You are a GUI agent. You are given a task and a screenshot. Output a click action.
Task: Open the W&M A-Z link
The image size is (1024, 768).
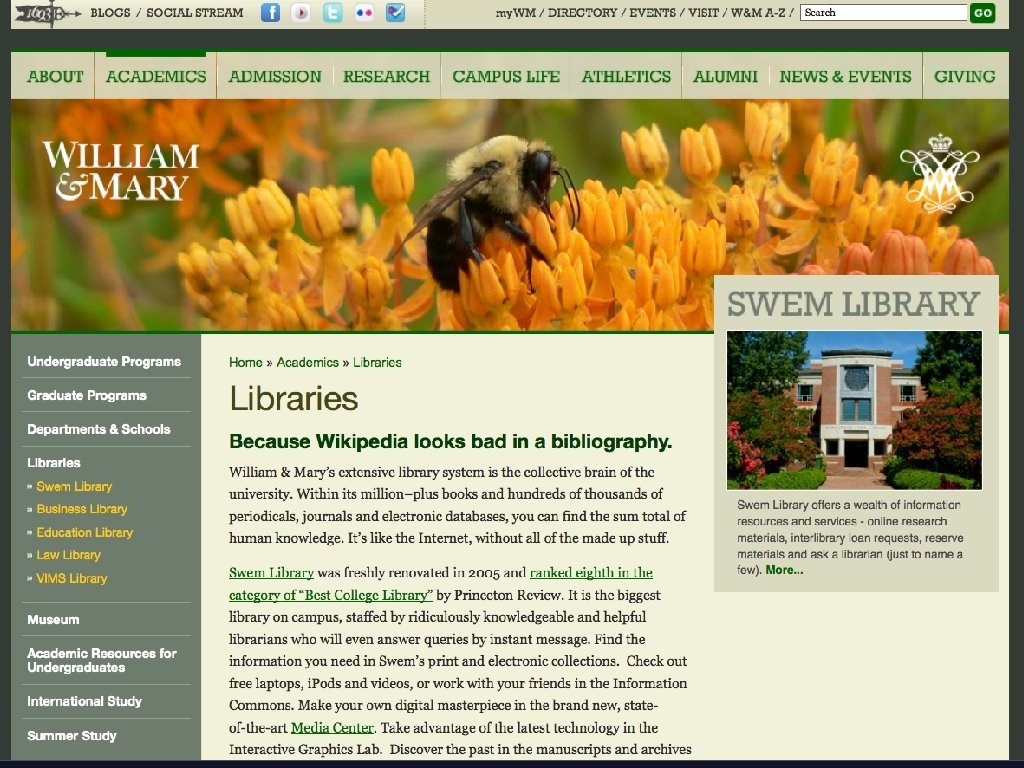coord(758,12)
